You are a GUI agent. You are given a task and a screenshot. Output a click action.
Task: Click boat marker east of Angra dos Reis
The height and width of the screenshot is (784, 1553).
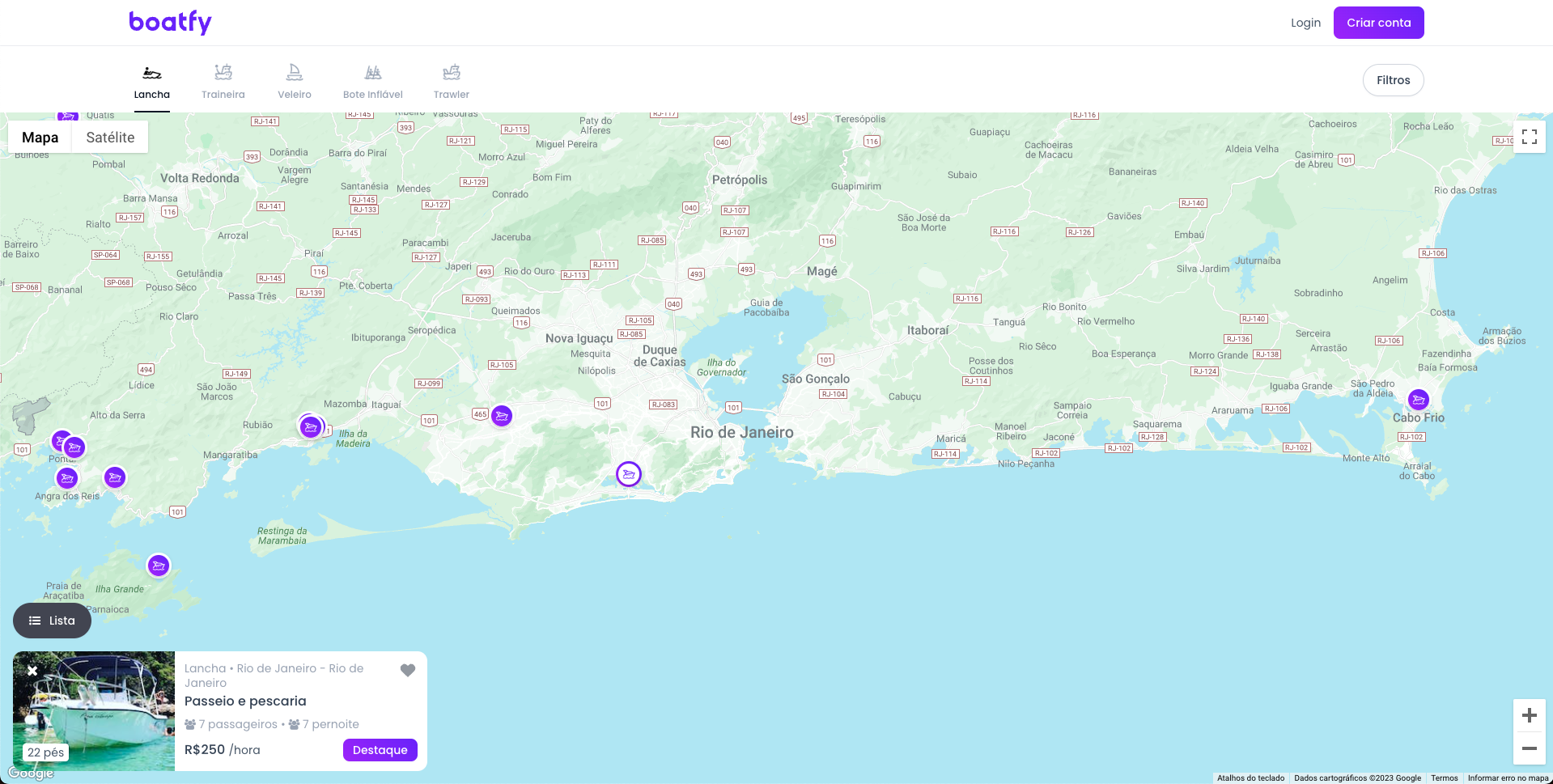(x=115, y=477)
